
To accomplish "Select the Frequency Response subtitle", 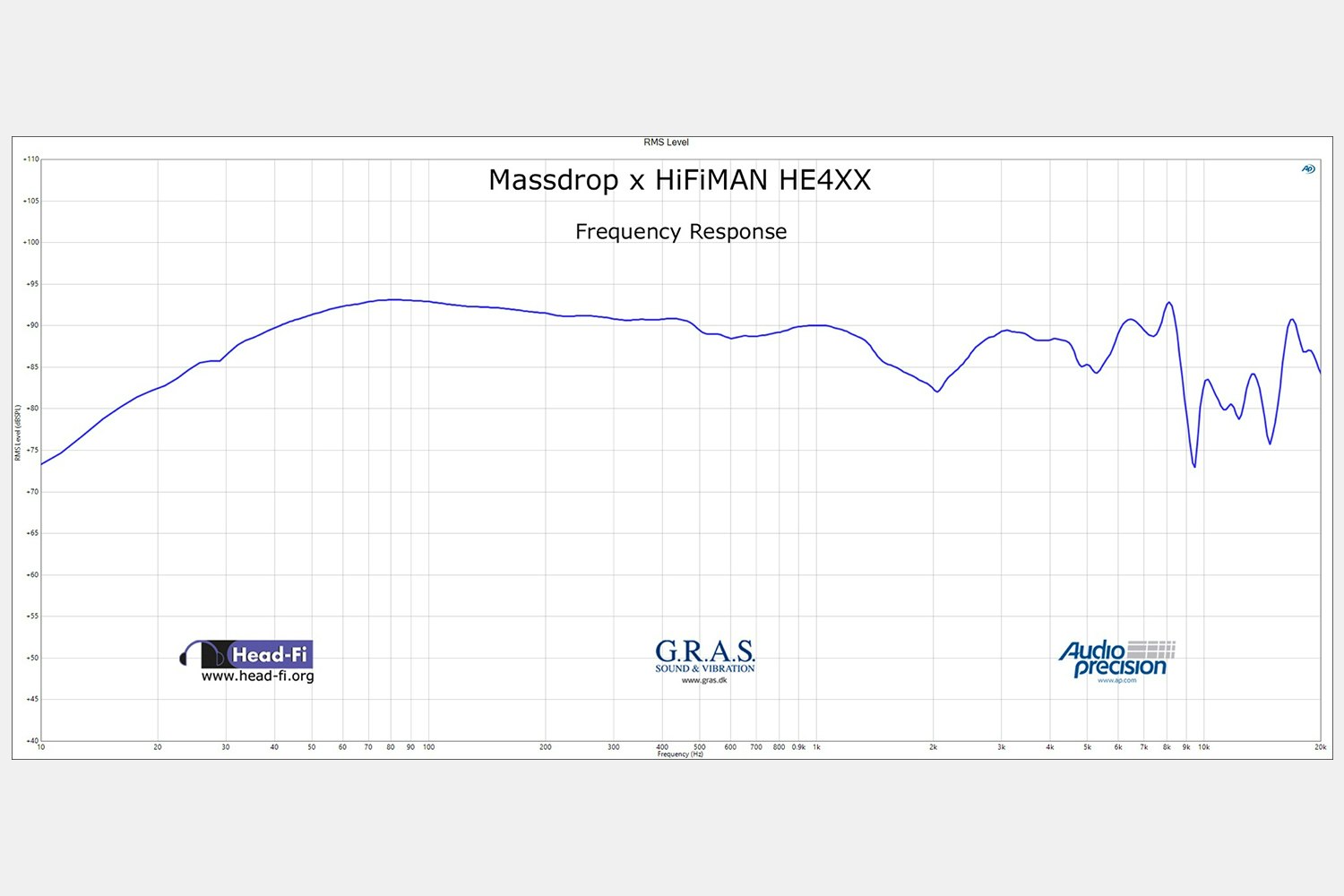I will (x=681, y=231).
